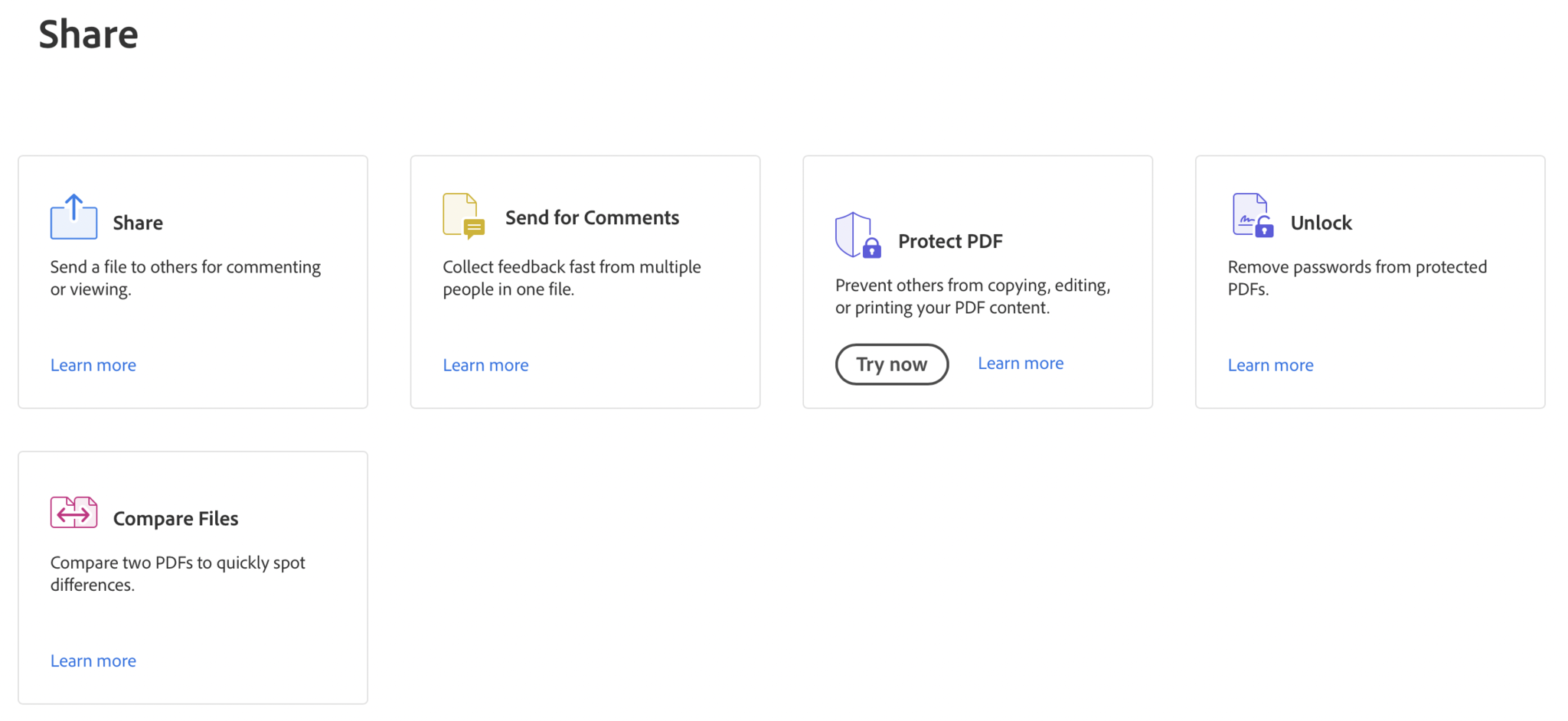This screenshot has height=721, width=1568.
Task: Open Learn more under Send for Comments
Action: point(485,365)
